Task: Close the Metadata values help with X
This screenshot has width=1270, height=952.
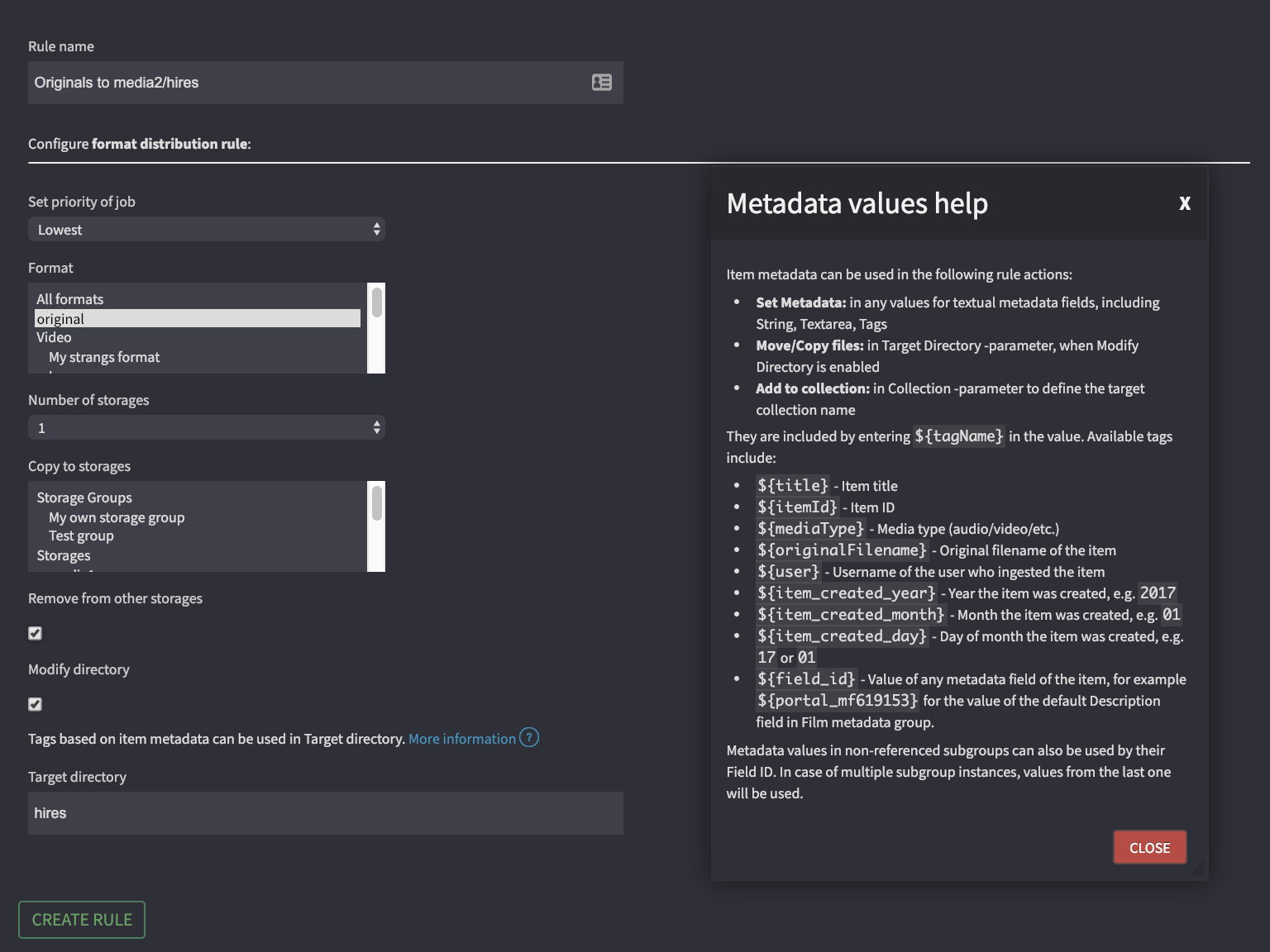Action: point(1185,203)
